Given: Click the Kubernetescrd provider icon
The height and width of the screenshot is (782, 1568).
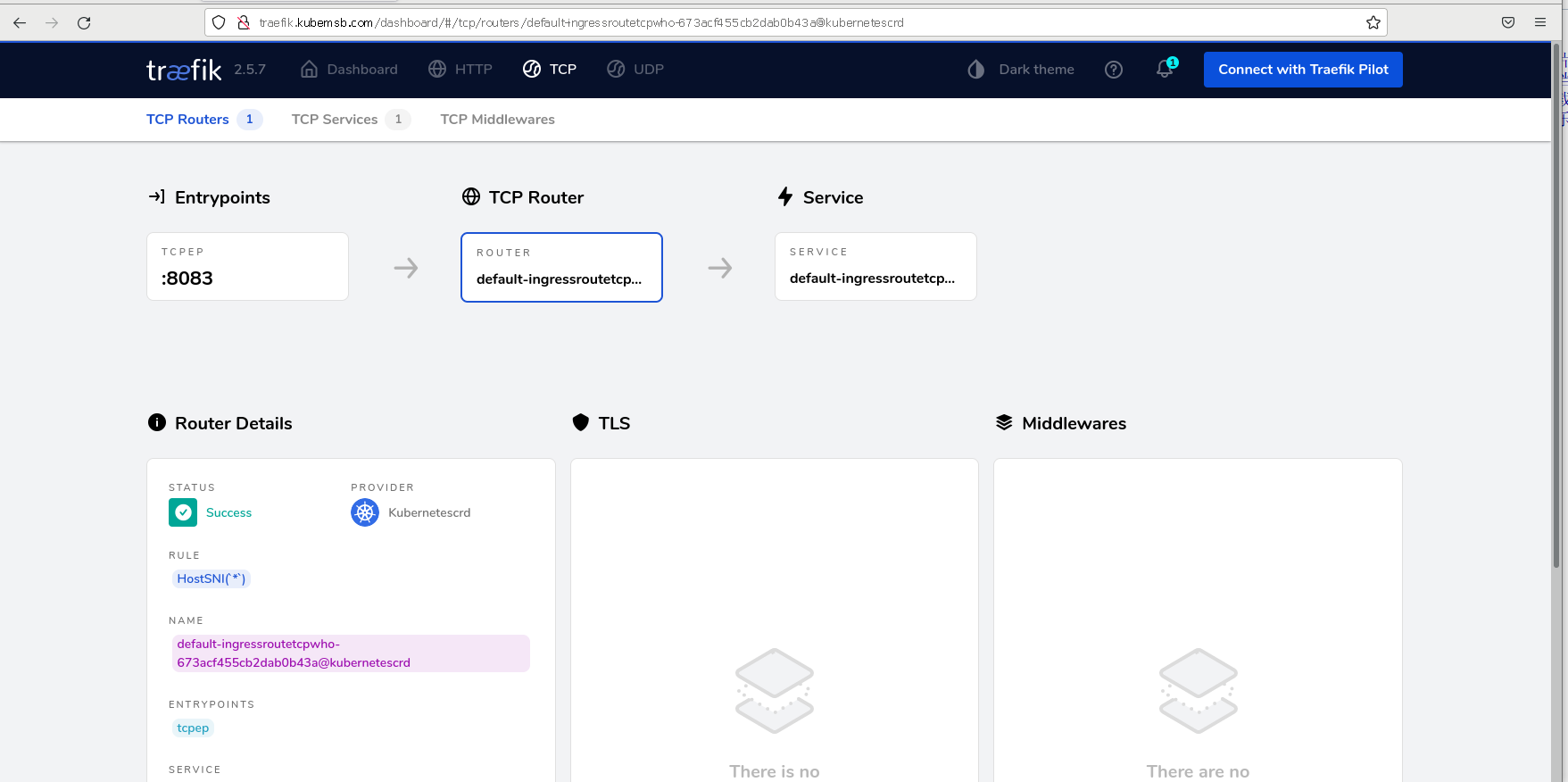Looking at the screenshot, I should 365,512.
